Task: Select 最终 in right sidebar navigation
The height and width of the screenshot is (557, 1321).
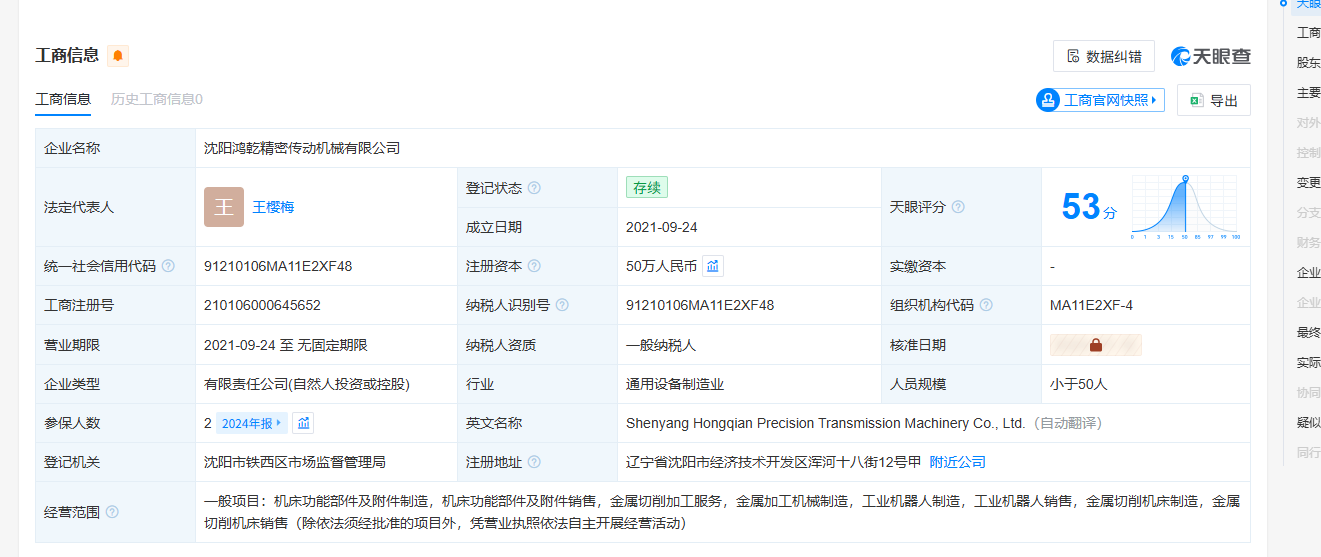Action: pyautogui.click(x=1308, y=332)
